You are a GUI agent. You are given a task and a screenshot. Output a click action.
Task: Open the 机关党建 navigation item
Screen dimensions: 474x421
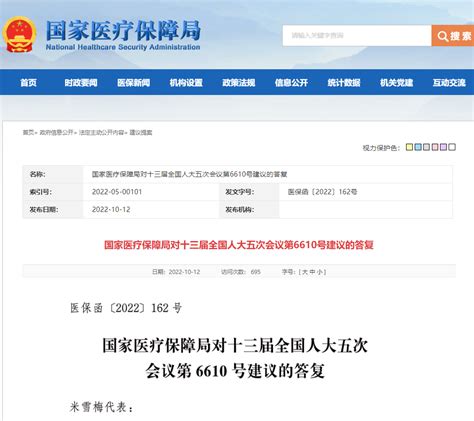pos(396,82)
